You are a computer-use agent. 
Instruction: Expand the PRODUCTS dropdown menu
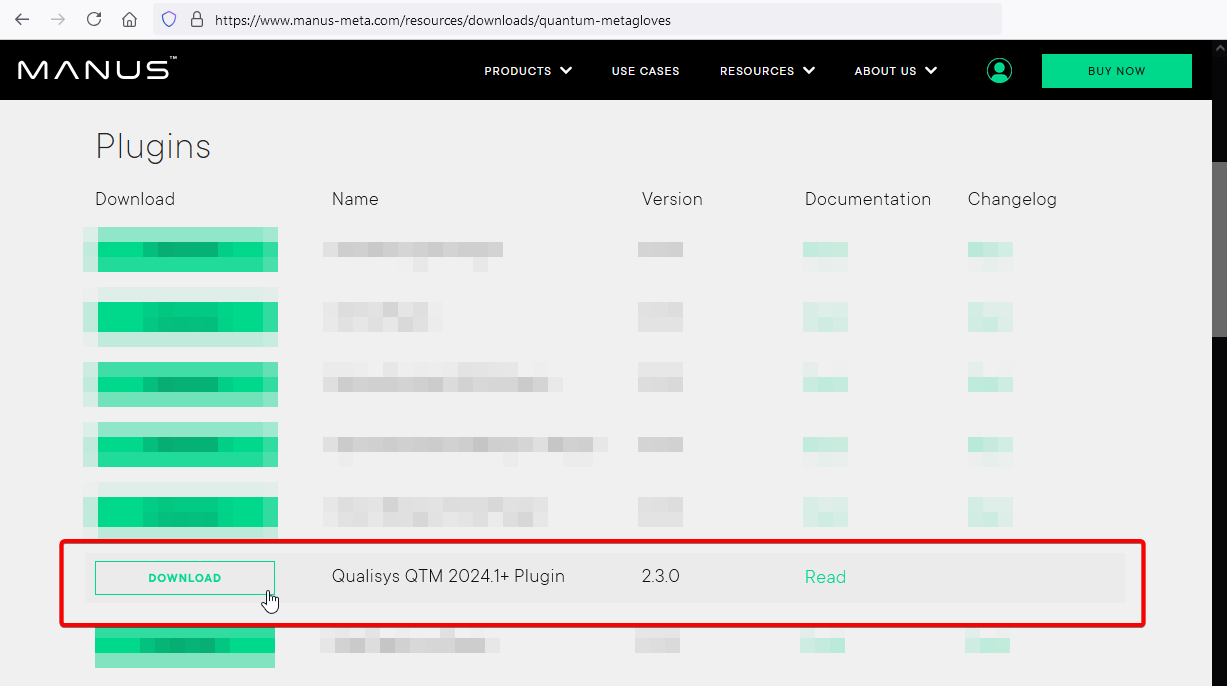tap(528, 71)
